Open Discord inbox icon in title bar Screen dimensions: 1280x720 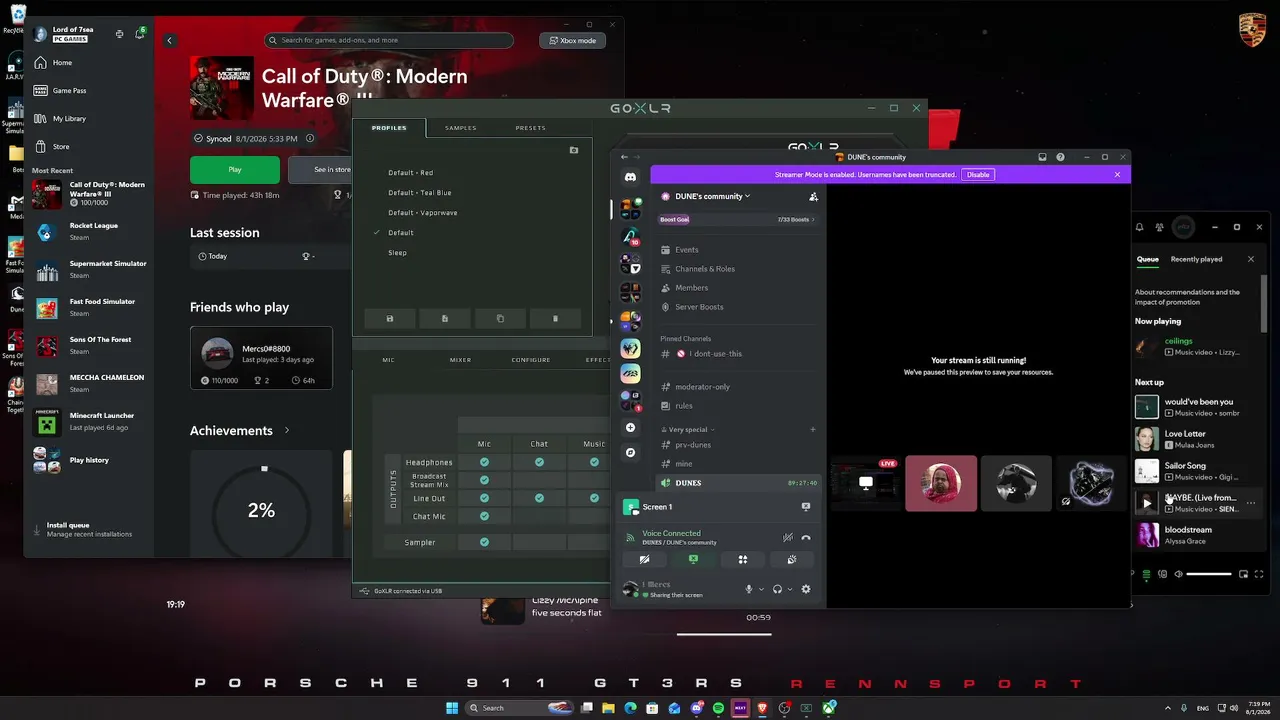click(x=1042, y=157)
